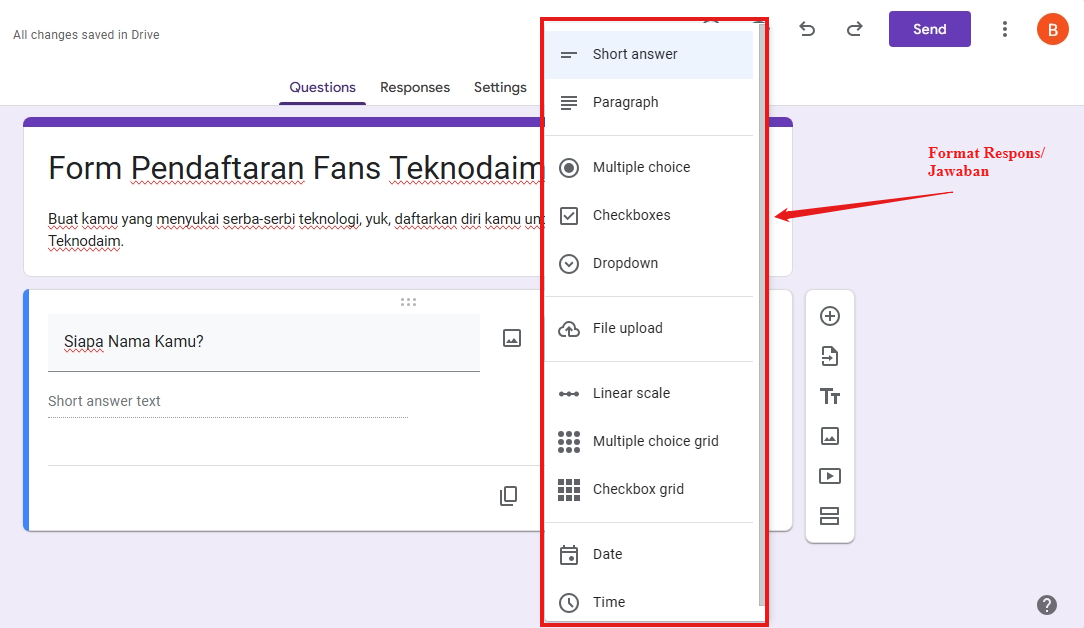Add a title and description with Tt icon
This screenshot has height=628, width=1084.
tap(830, 395)
